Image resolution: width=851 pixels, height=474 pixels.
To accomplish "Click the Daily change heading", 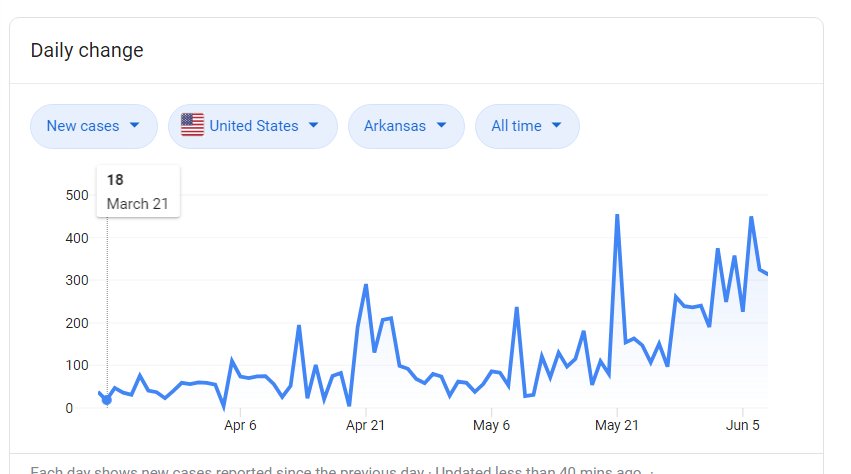I will [x=87, y=50].
